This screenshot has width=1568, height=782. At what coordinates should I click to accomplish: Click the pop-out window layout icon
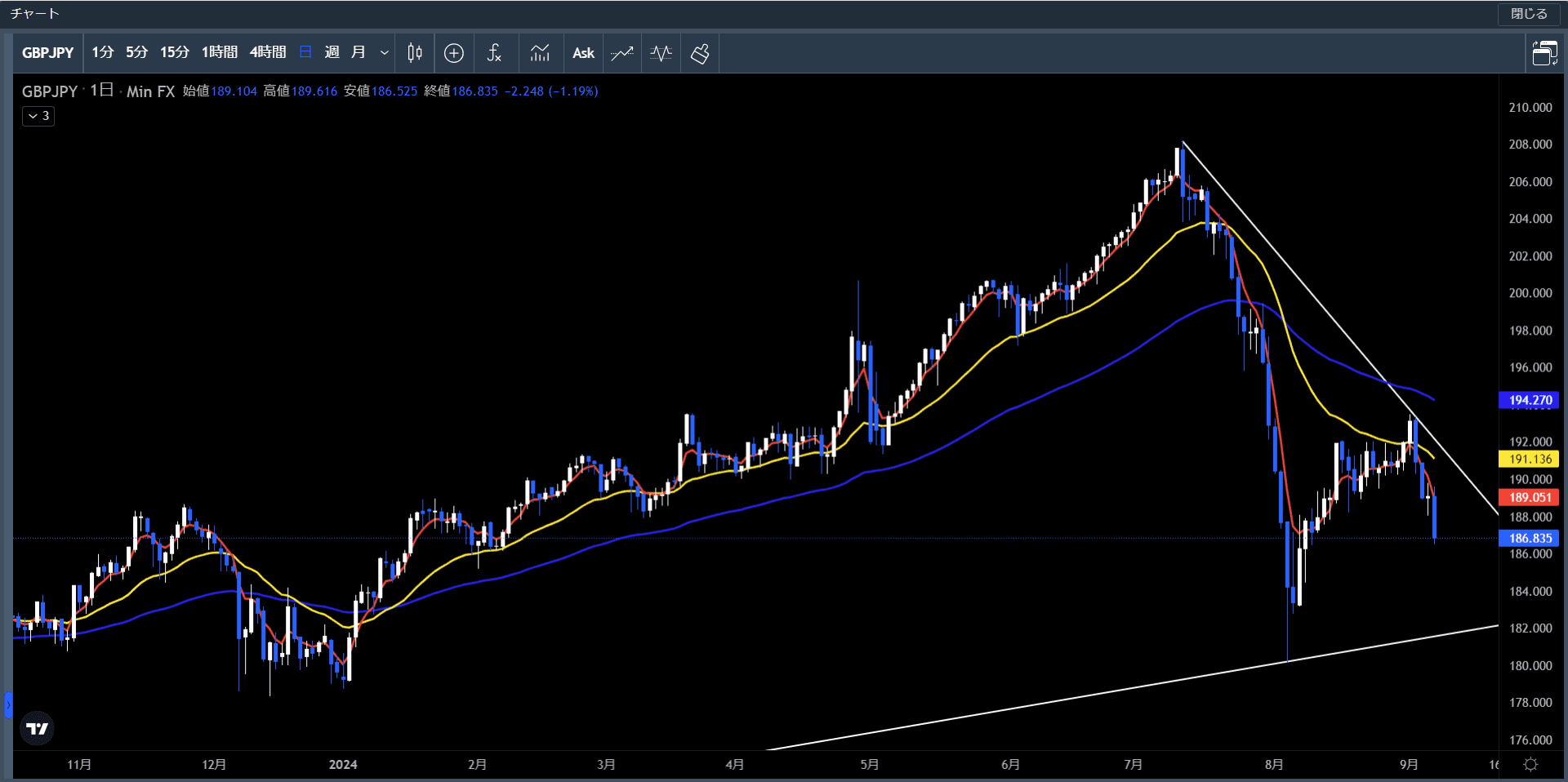1544,53
